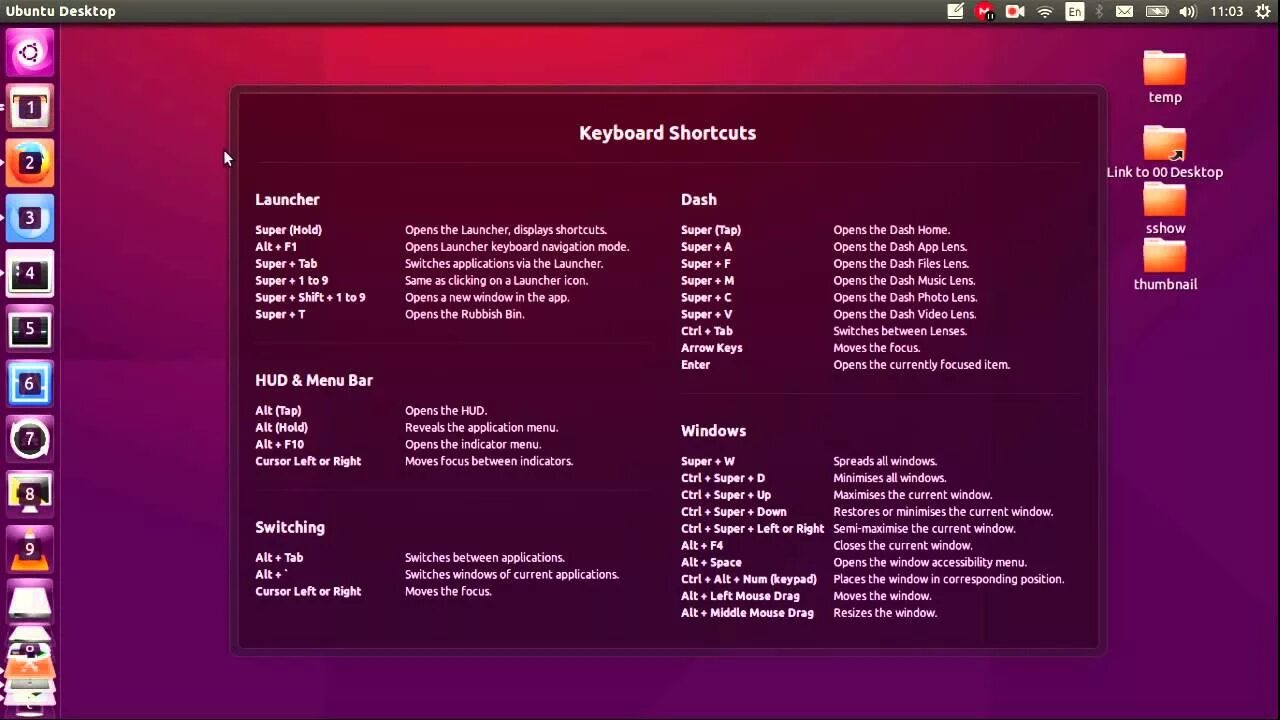Click launcher icon numbered 3

tap(29, 218)
